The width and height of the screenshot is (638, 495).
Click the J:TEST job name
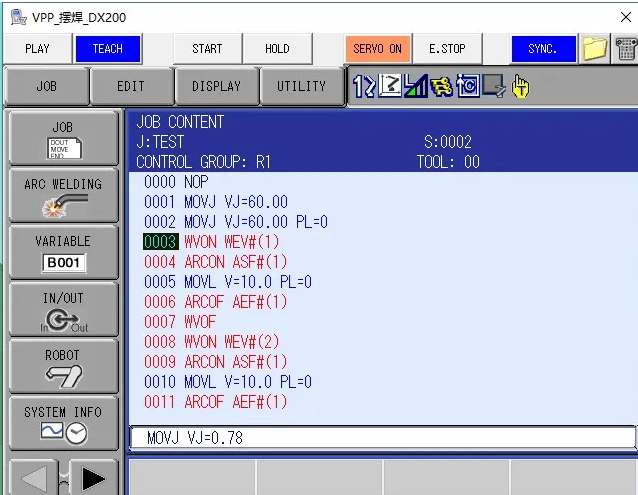[x=160, y=142]
